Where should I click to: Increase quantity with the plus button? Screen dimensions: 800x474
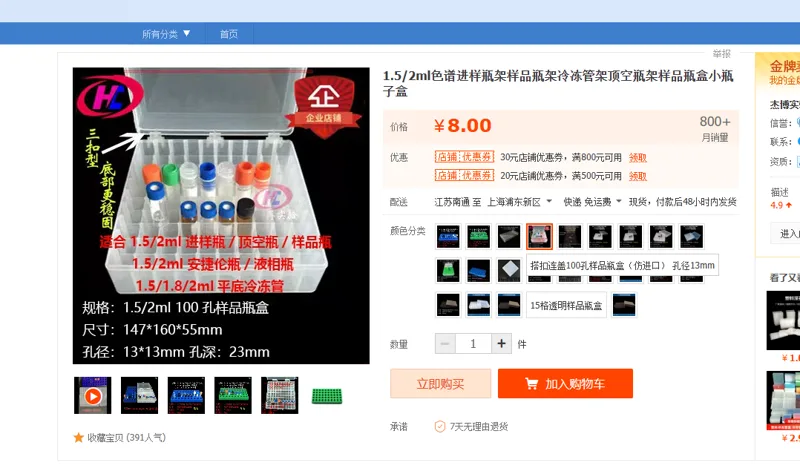[502, 344]
